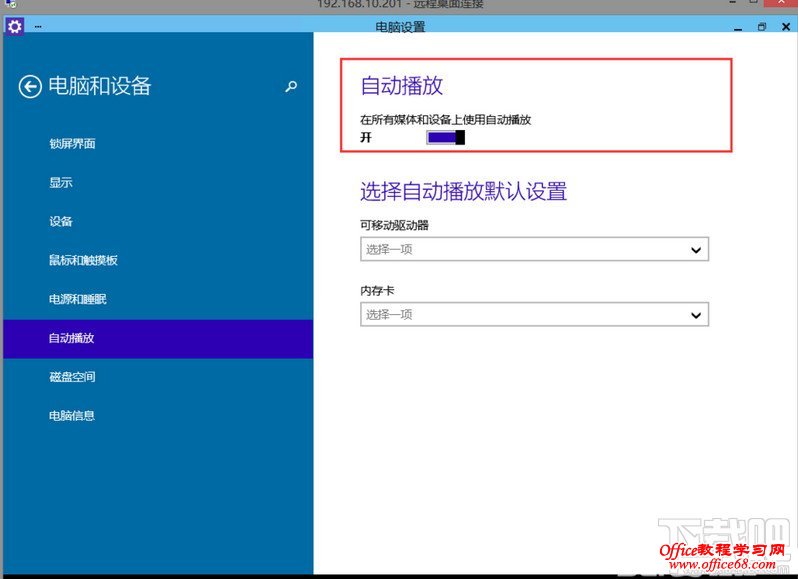Click the 在所有媒体和设备上使用自动播放 label
The height and width of the screenshot is (579, 798).
click(x=445, y=120)
